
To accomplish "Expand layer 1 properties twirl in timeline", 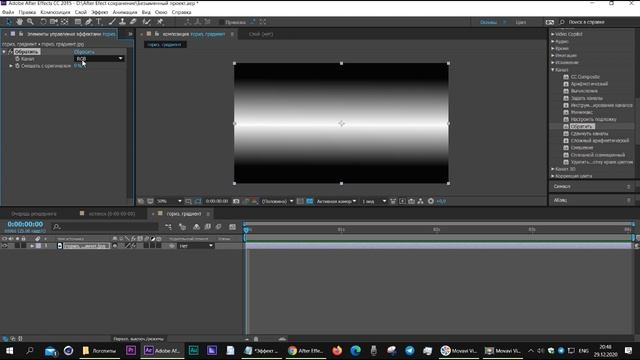I will click(32, 246).
